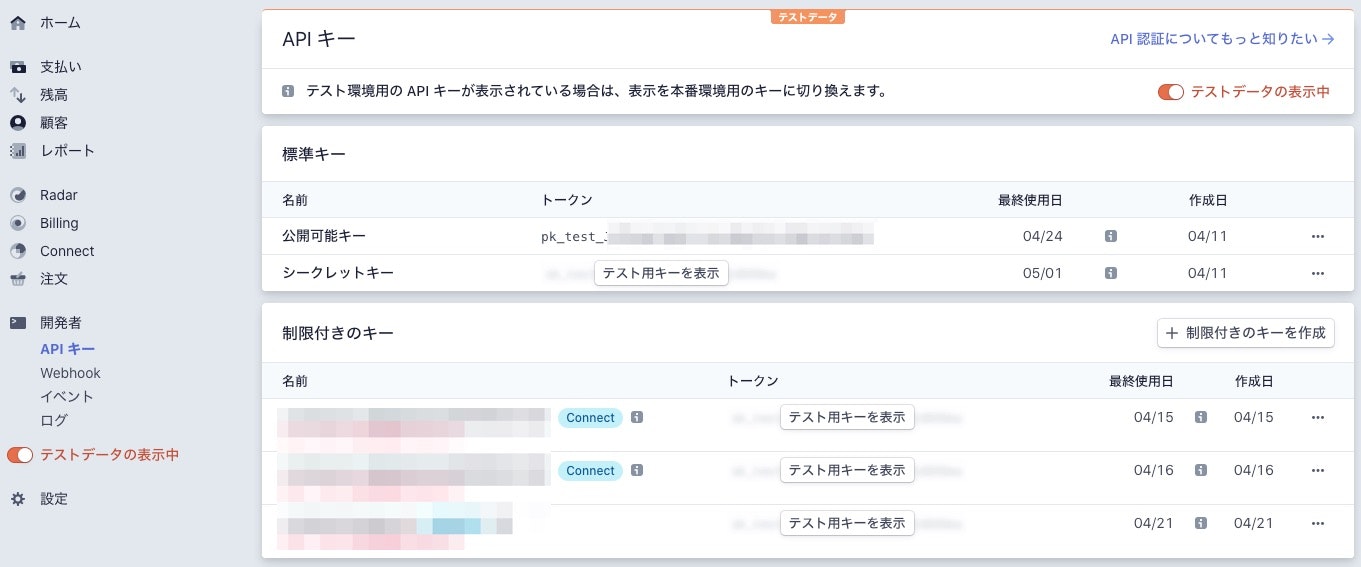Select ログ under 開発者
This screenshot has height=567, width=1361.
click(54, 421)
